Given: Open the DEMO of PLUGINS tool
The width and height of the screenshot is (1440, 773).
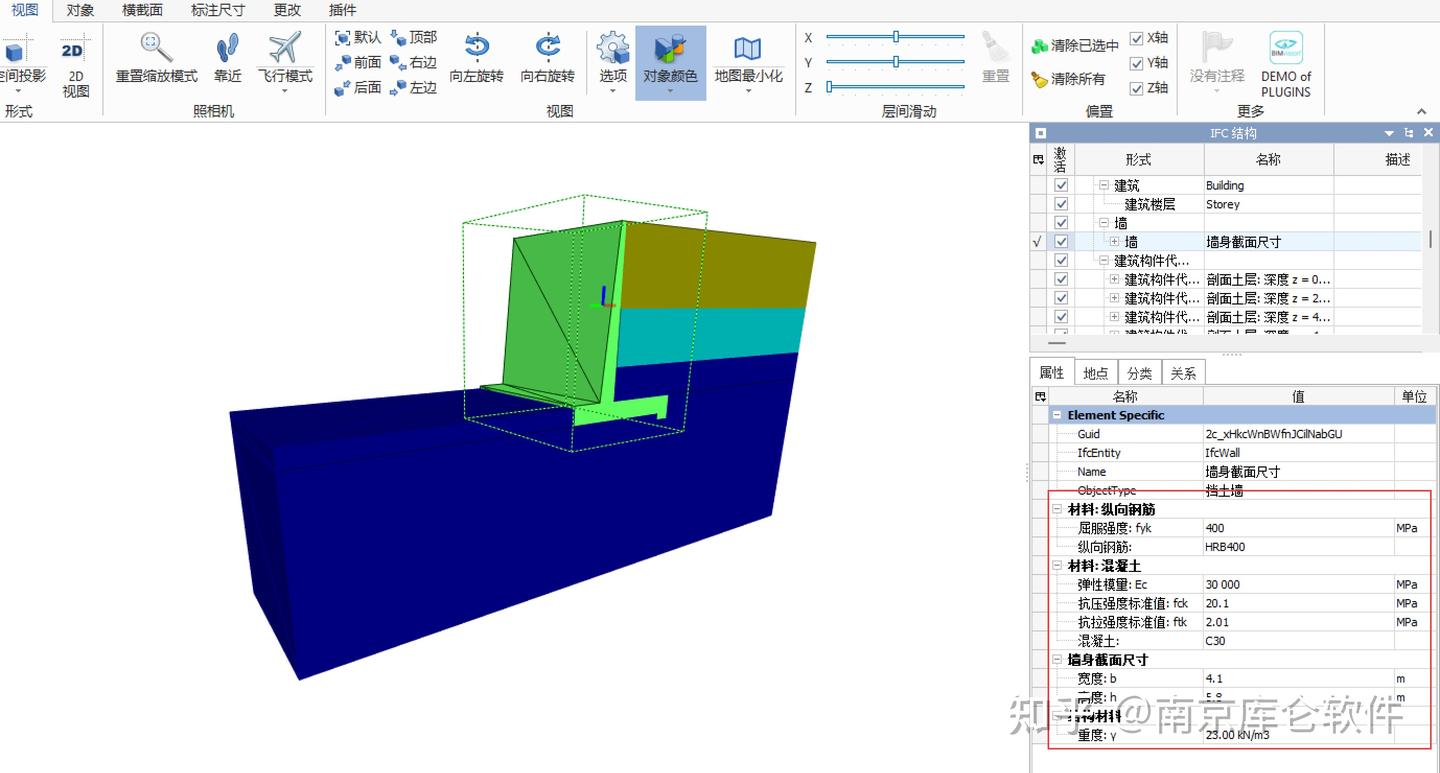Looking at the screenshot, I should (1286, 64).
